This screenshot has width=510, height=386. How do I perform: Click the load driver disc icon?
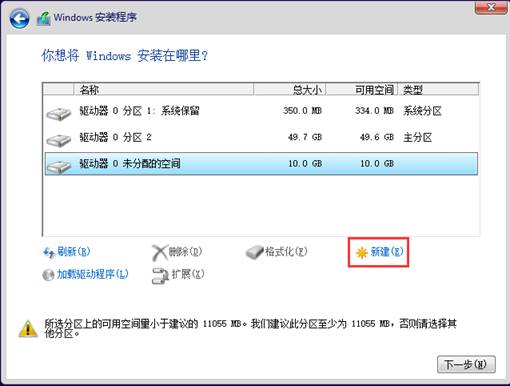(x=48, y=275)
